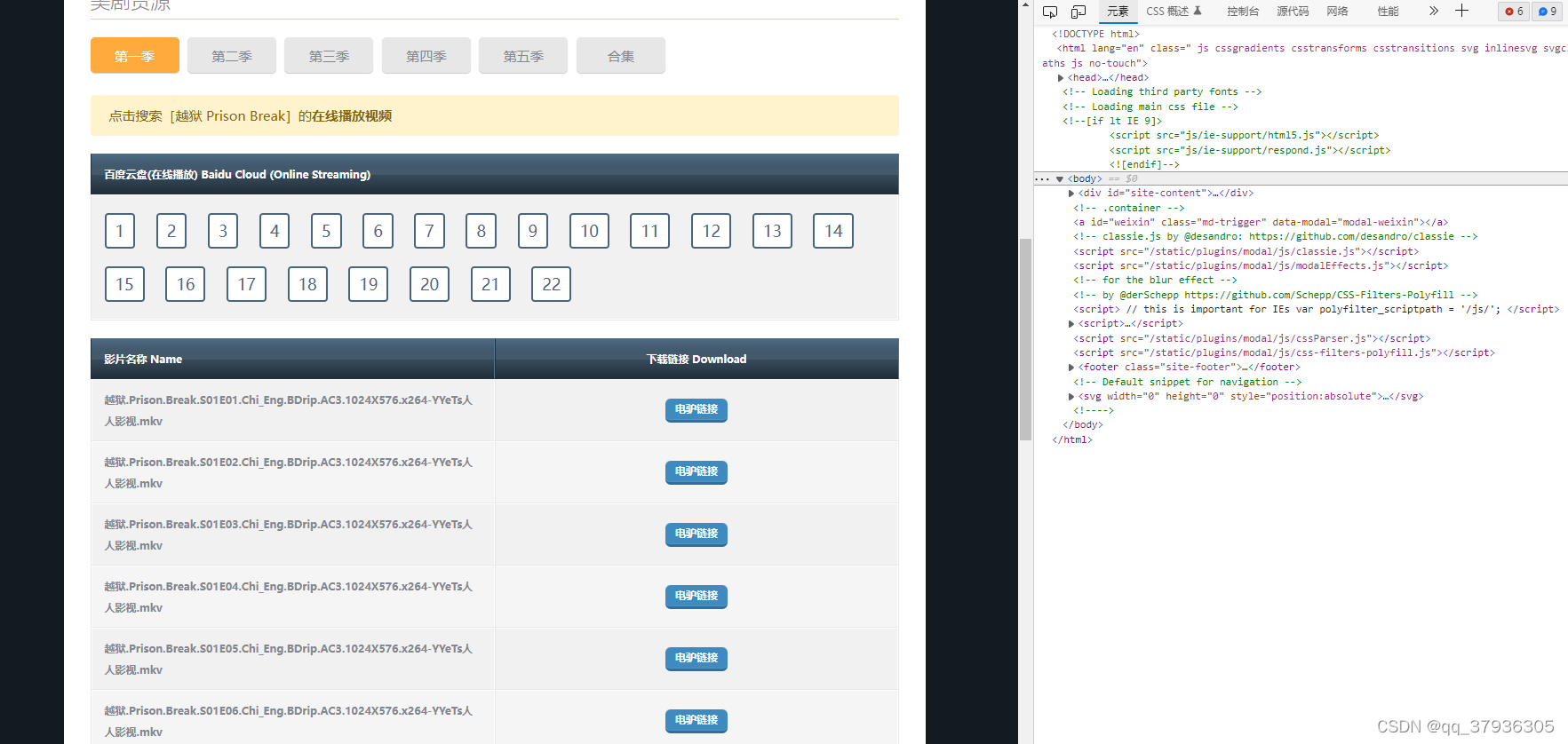
Task: Open Baidu Cloud episode 7
Action: 429,231
